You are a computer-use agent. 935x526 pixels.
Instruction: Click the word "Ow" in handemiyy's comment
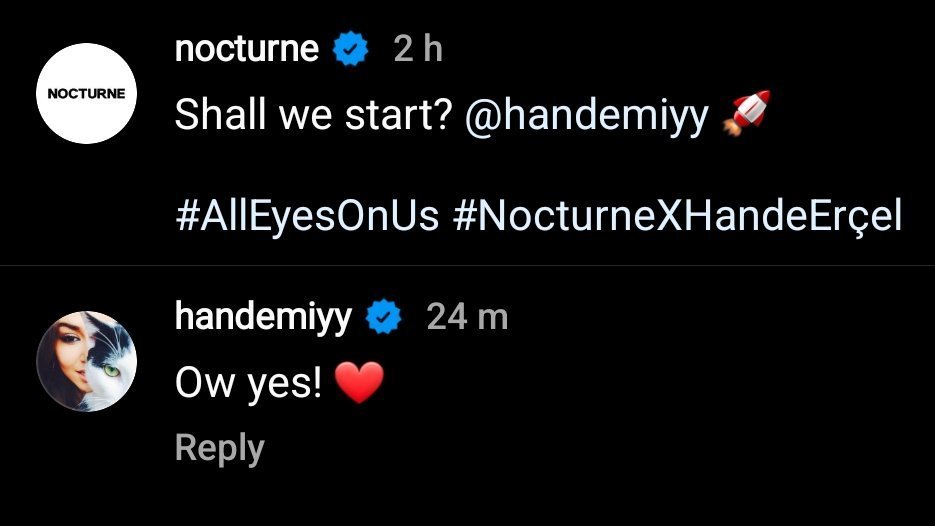(200, 384)
